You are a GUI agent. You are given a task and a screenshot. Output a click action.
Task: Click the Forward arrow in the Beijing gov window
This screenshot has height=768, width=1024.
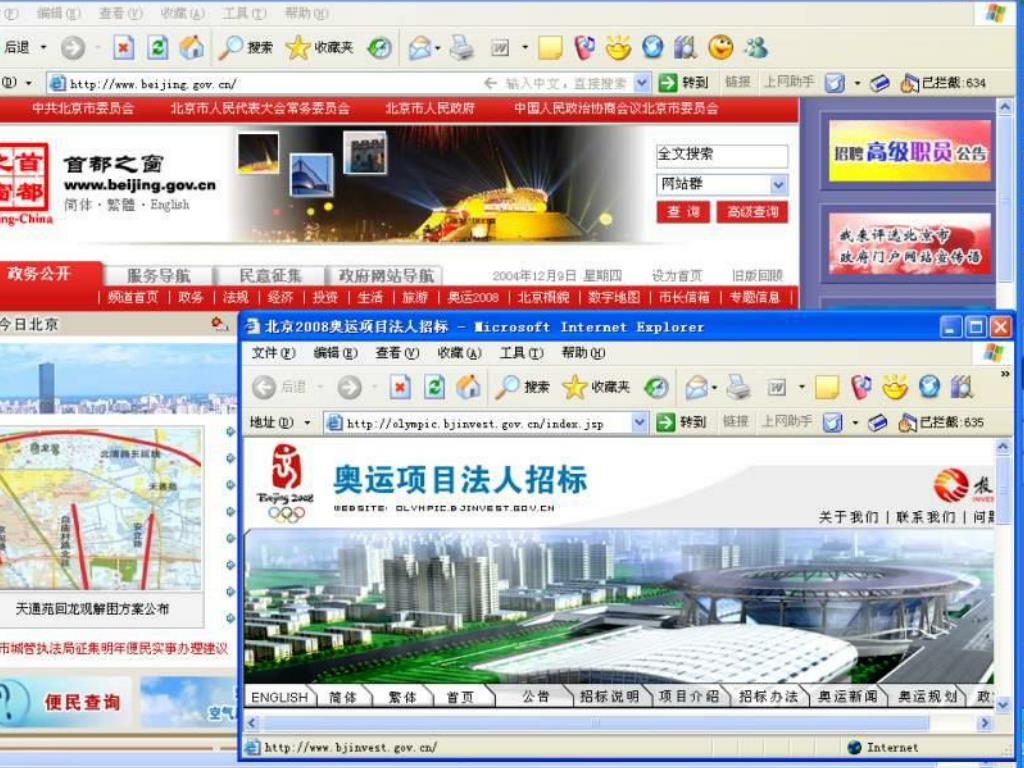(x=72, y=48)
